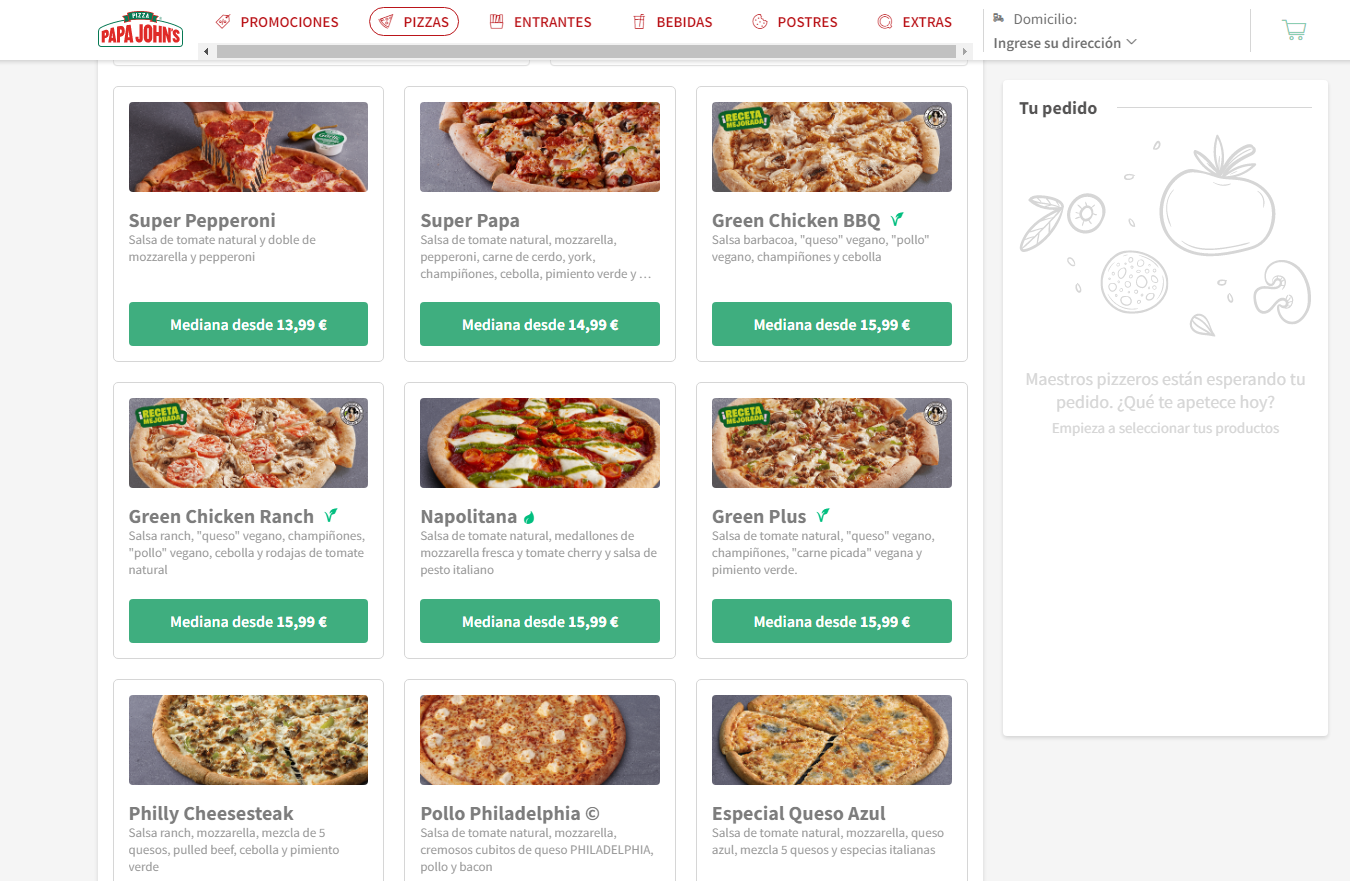Click Green Chicken Ranch's Mediana desde 15,99 € button
The height and width of the screenshot is (881, 1350).
click(248, 621)
